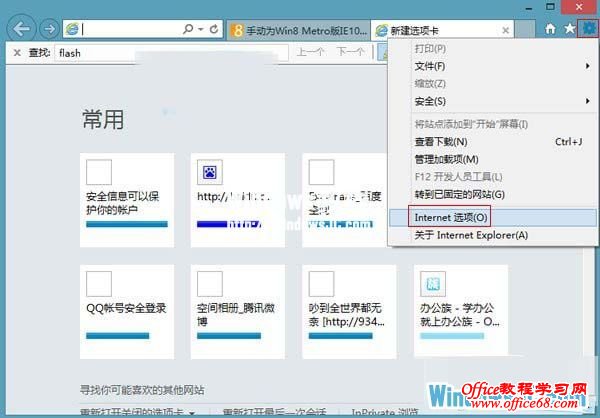Close the find bar with X
Screen dimensions: 600x418
[17, 52]
